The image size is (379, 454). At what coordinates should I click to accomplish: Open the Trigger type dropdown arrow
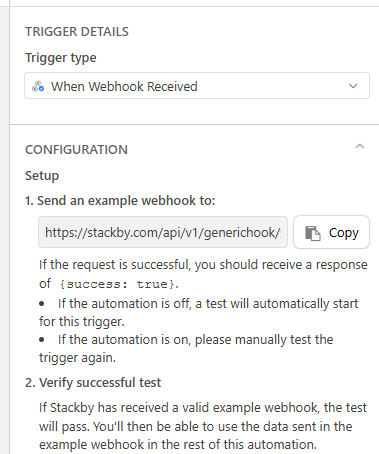pos(353,86)
